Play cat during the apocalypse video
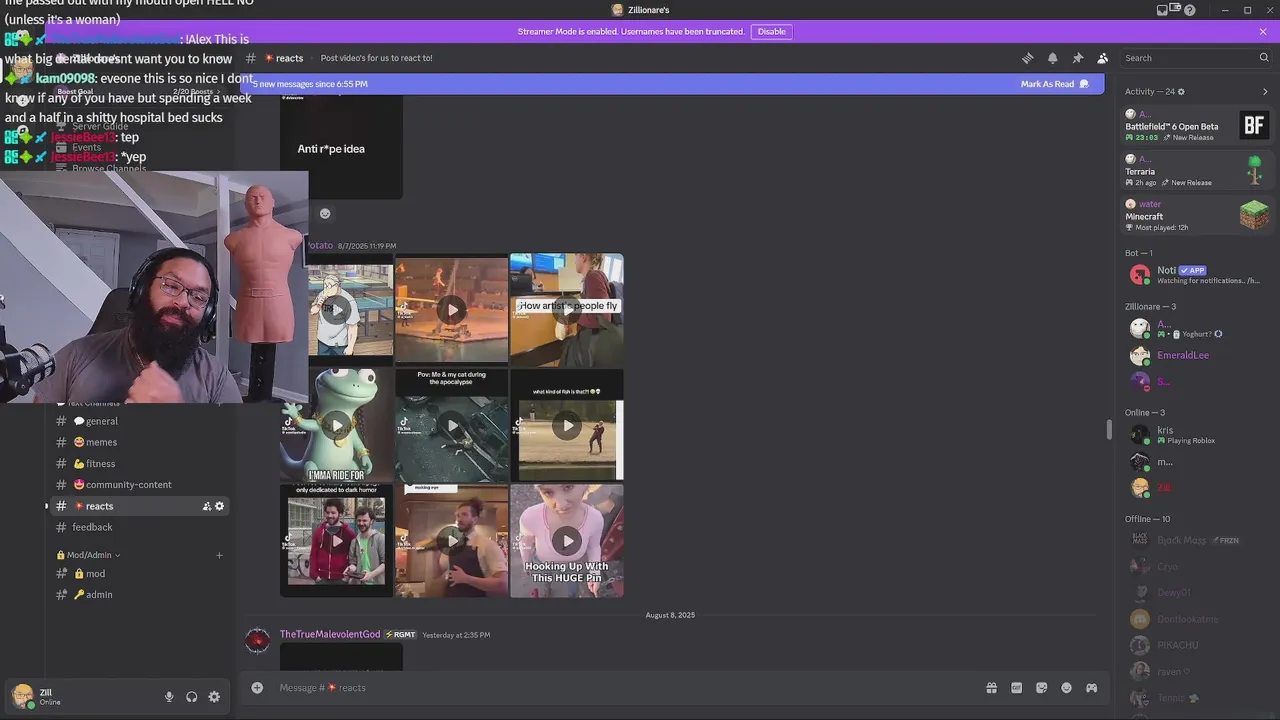This screenshot has height=720, width=1280. 452,425
